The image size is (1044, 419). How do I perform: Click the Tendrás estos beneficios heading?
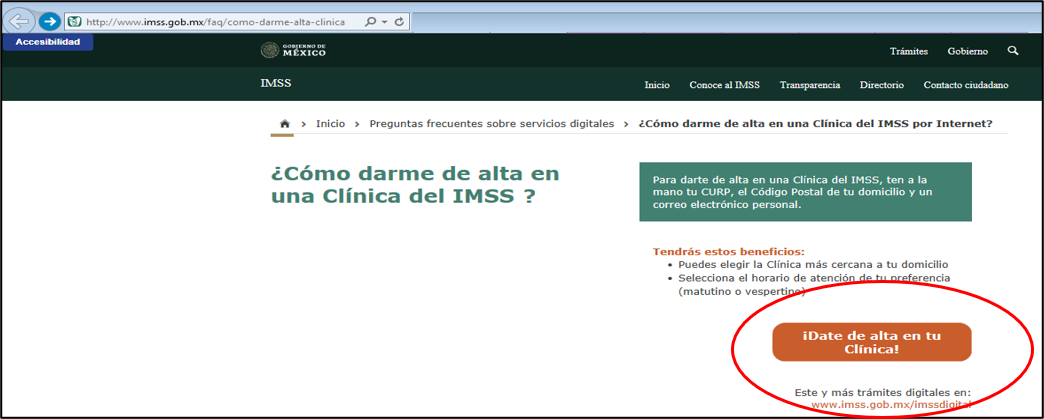pos(728,252)
